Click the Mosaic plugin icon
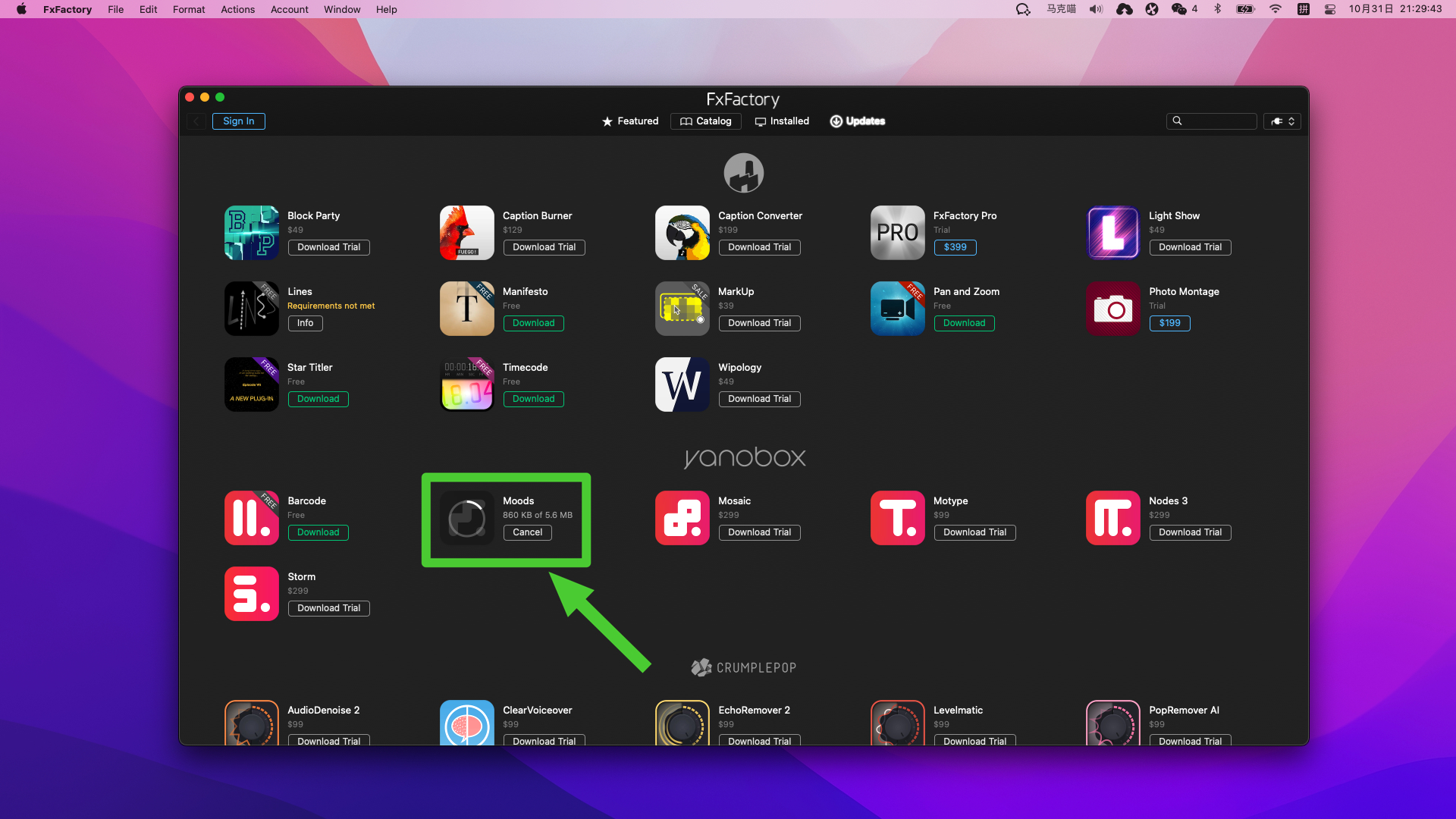This screenshot has width=1456, height=819. [682, 518]
